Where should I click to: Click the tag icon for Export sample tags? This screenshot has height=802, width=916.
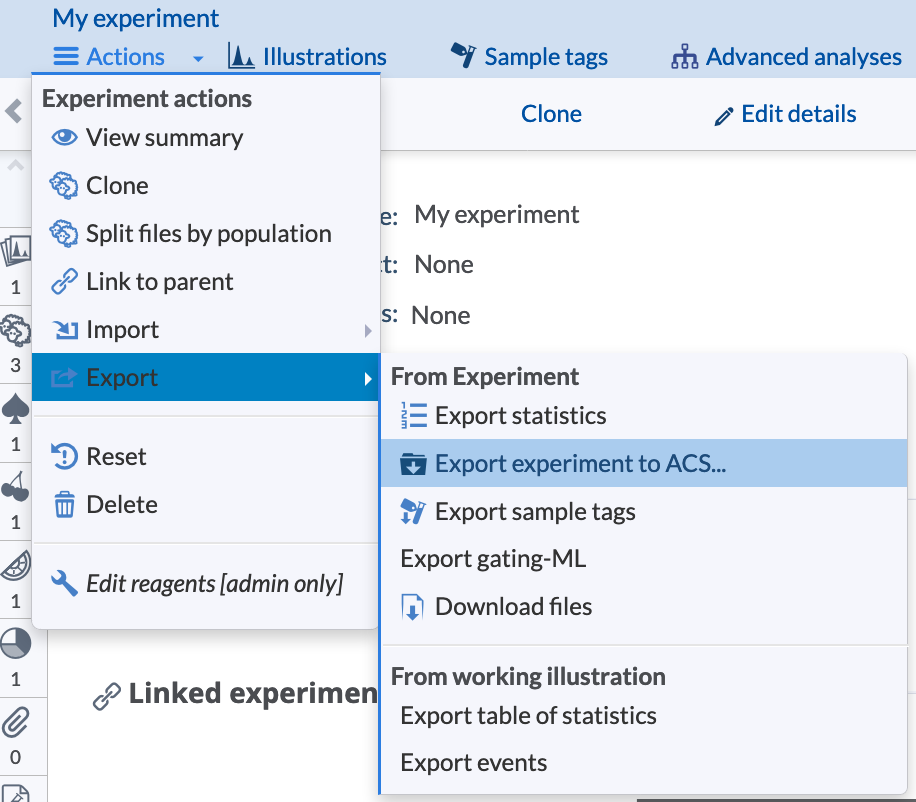pos(413,512)
